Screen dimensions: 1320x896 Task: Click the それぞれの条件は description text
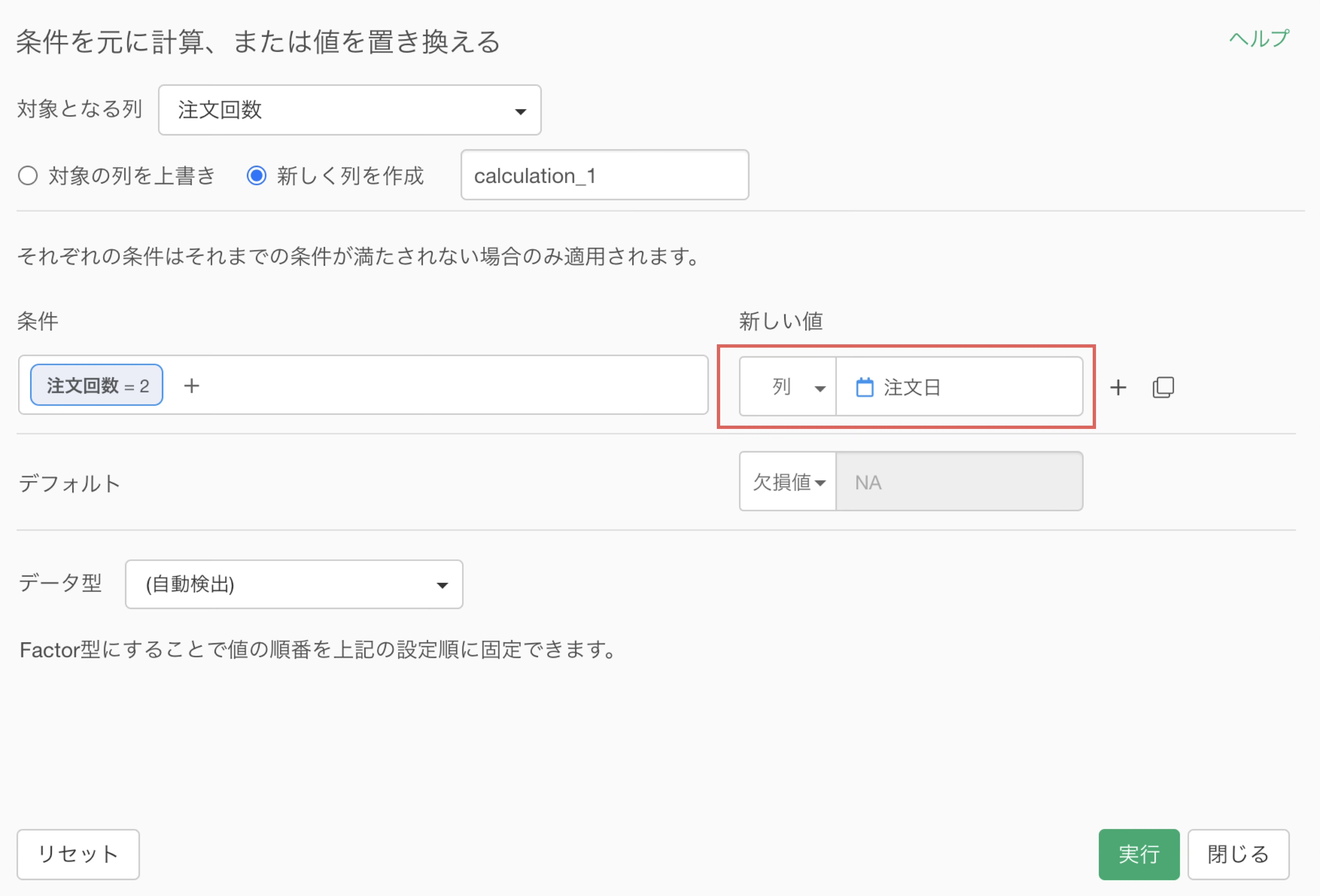point(359,257)
